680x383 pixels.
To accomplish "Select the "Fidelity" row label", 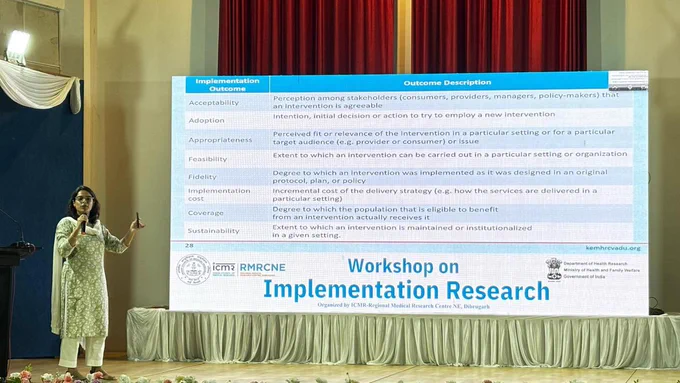I will coord(202,177).
